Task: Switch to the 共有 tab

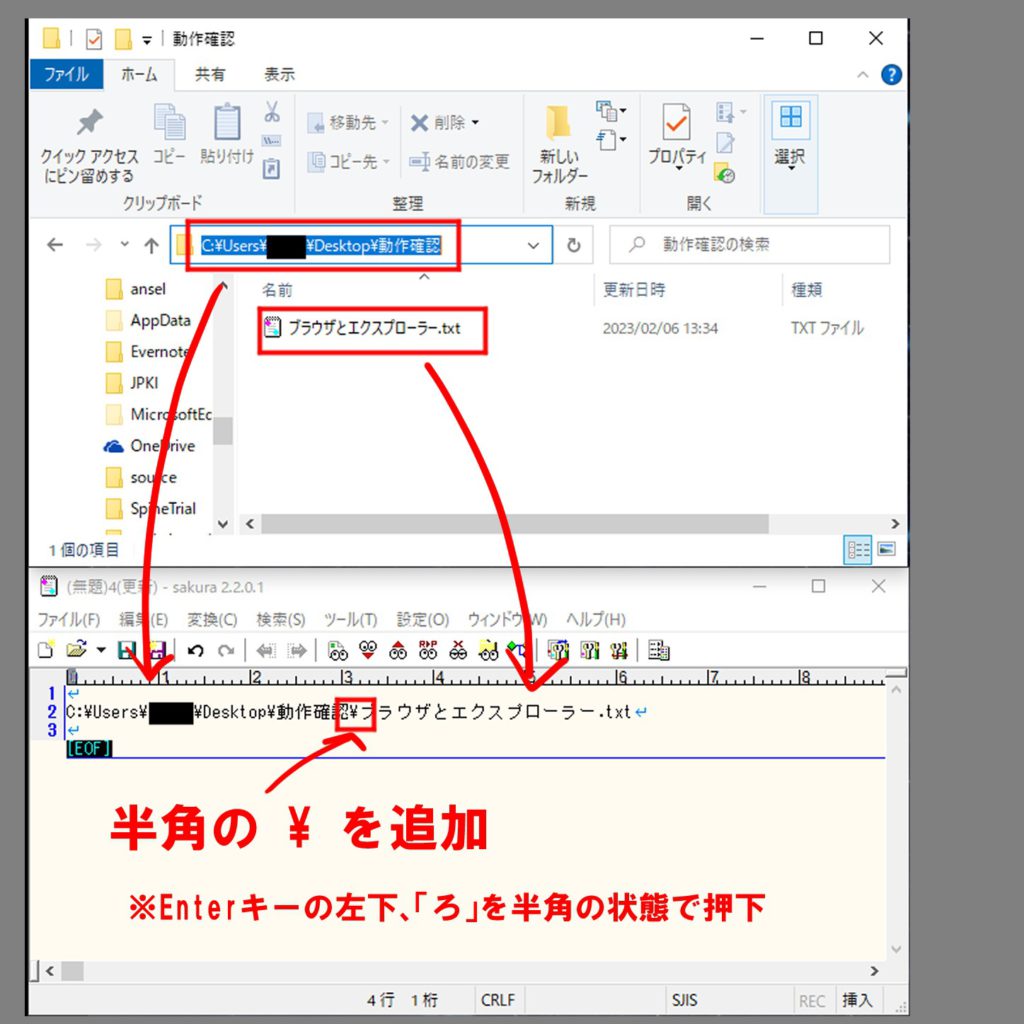Action: coord(210,74)
